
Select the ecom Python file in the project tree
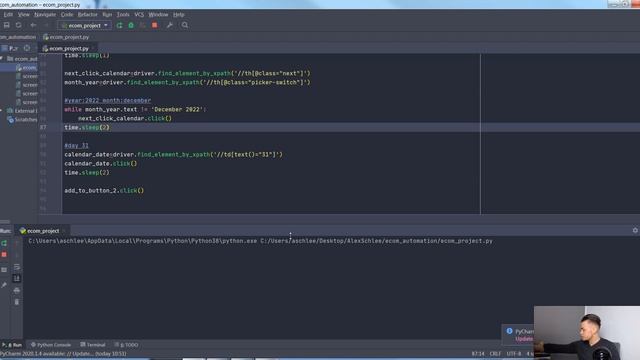tap(27, 68)
